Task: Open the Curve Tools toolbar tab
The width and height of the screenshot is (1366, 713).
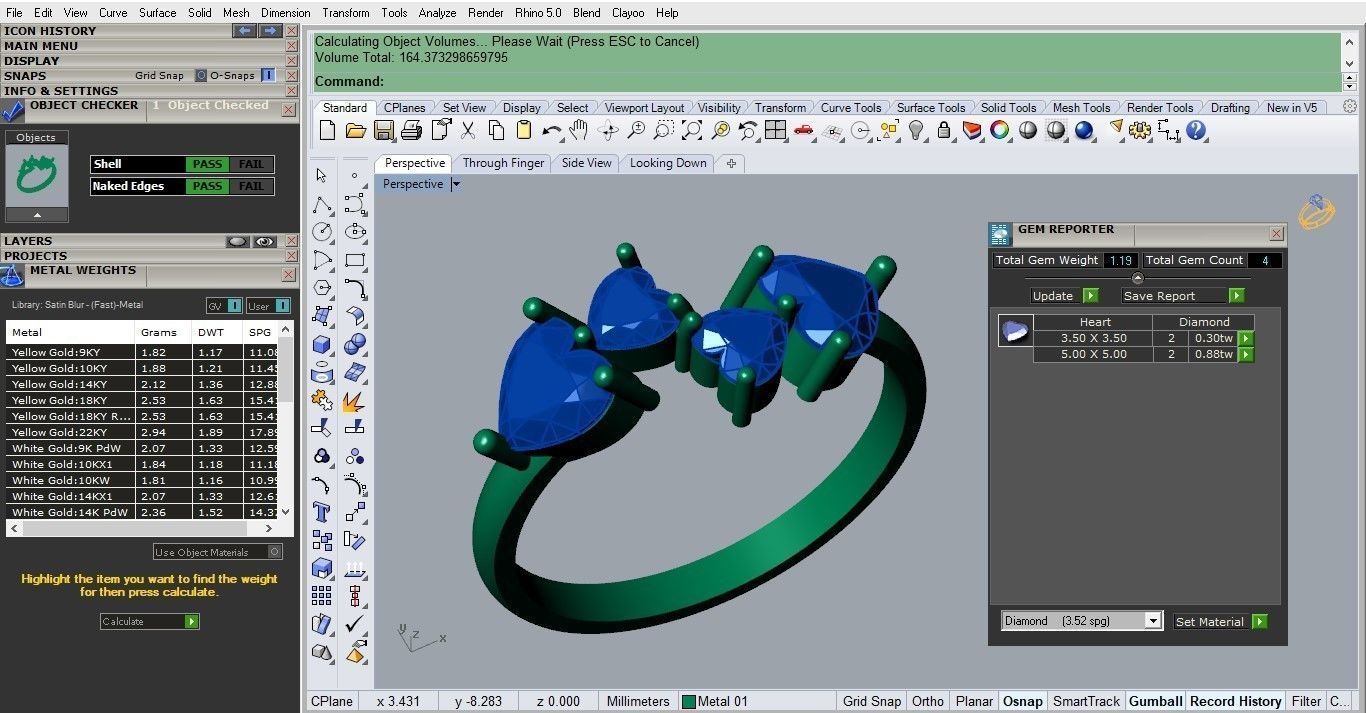Action: (x=851, y=108)
